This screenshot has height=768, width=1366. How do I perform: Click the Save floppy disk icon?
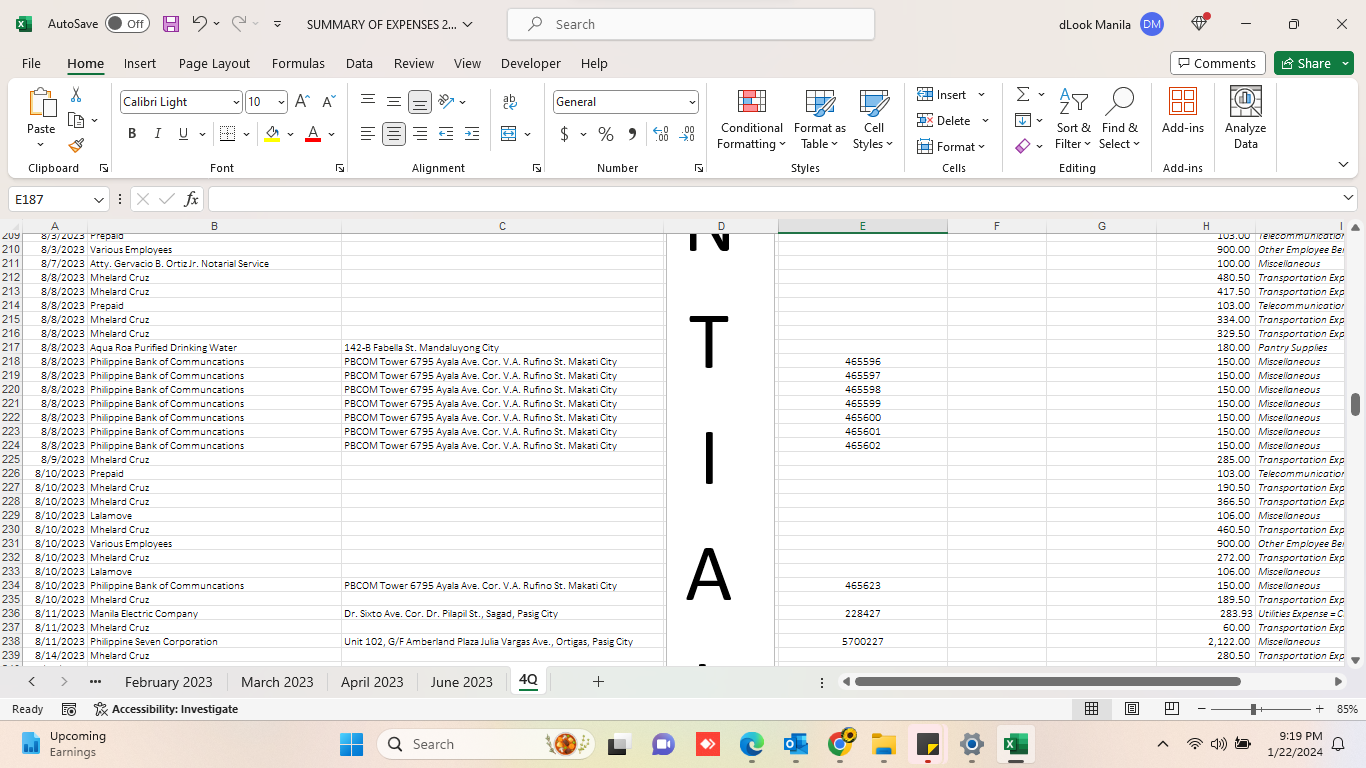(171, 24)
